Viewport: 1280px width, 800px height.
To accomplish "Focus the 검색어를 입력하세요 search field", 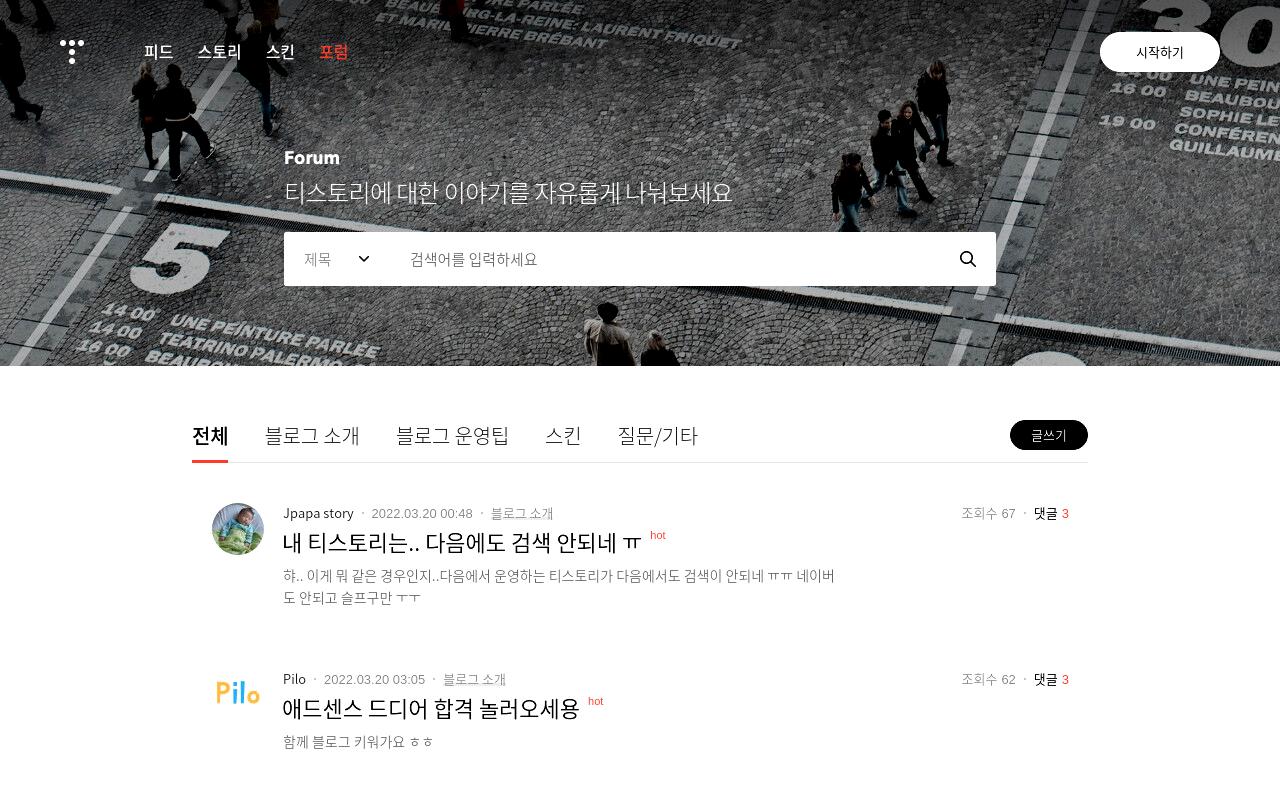I will click(670, 259).
